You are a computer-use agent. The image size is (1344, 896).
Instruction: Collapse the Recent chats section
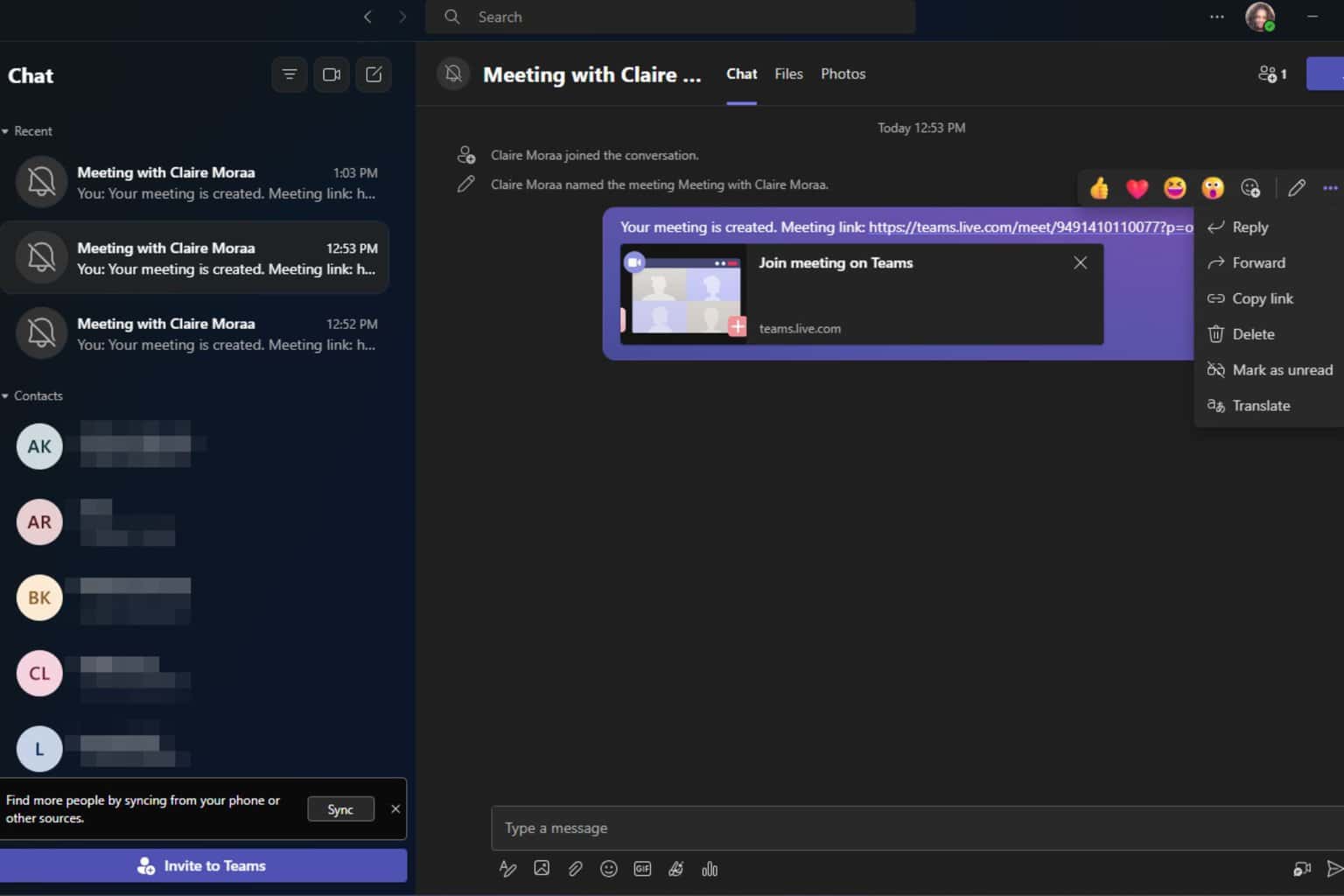[x=27, y=131]
